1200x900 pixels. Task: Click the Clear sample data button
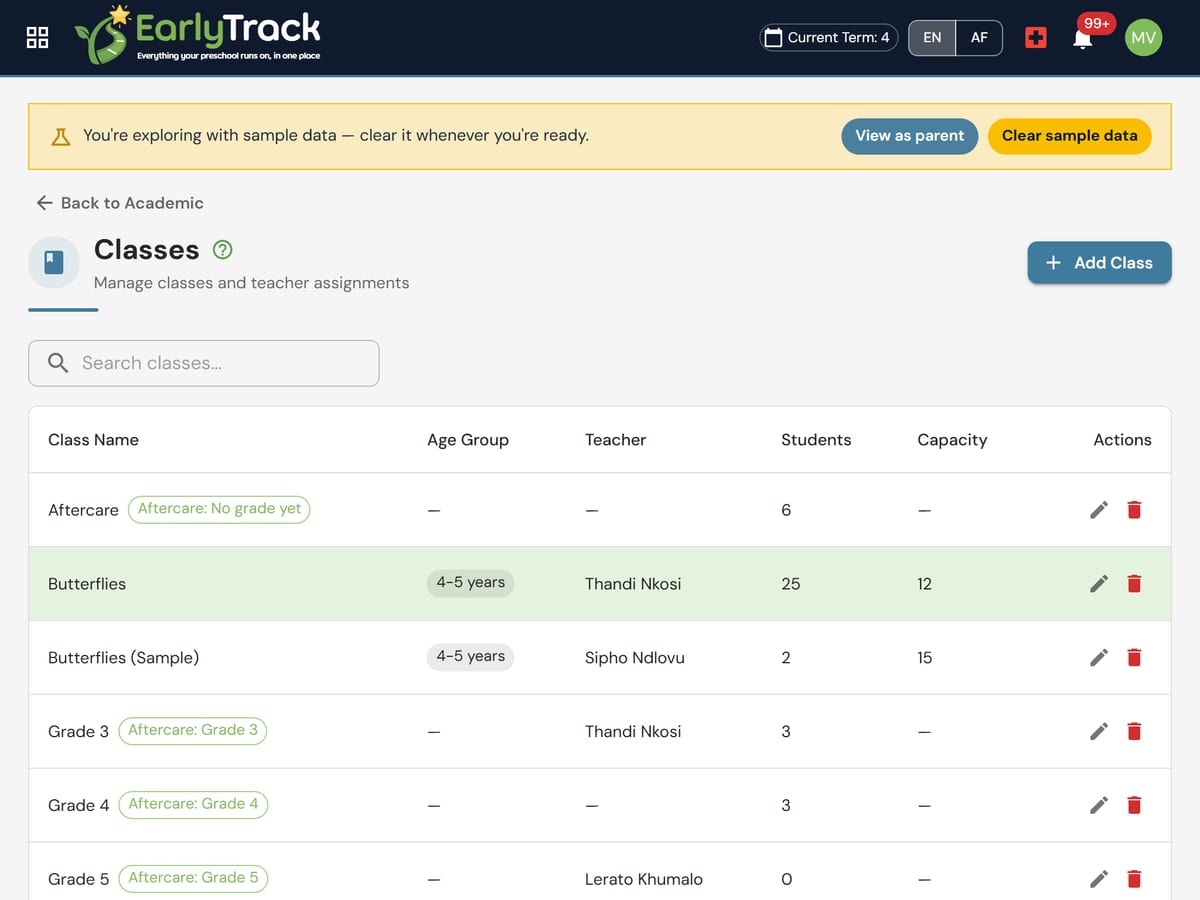tap(1069, 136)
